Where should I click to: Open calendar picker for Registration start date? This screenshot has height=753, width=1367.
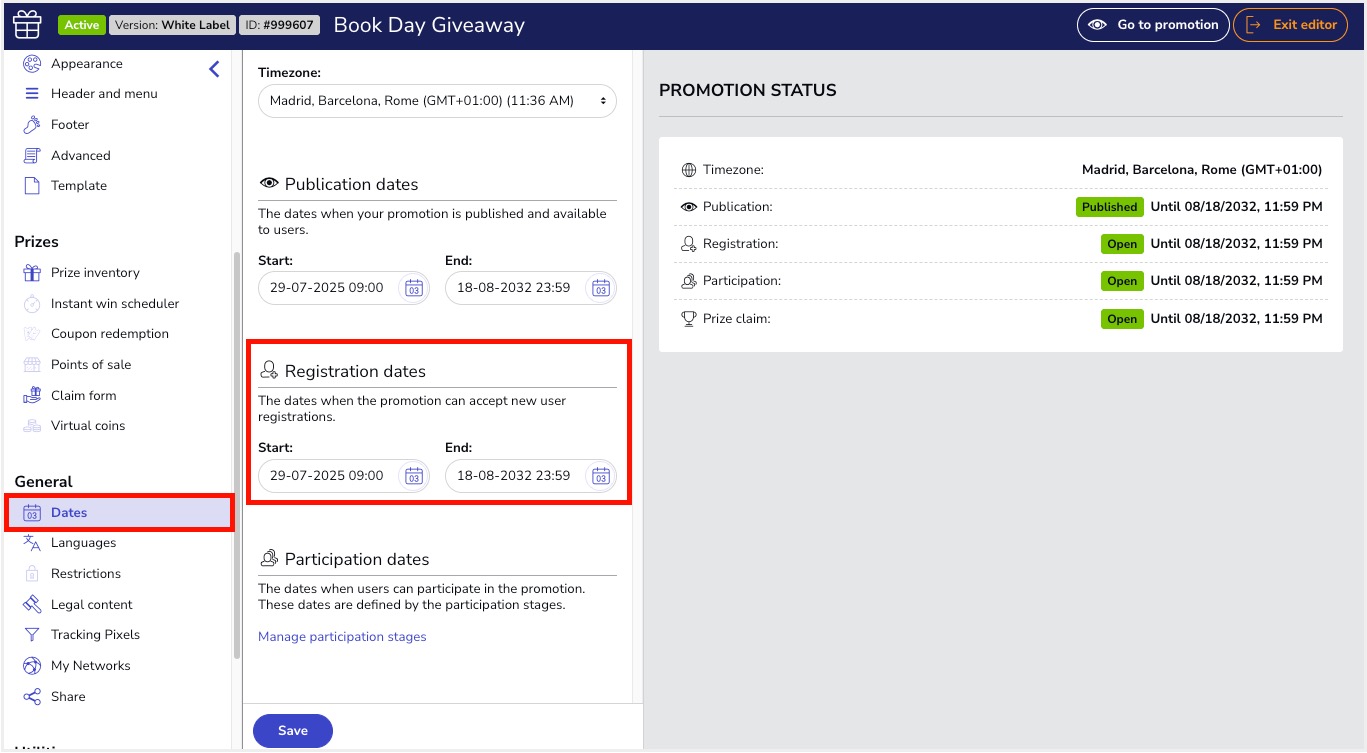pos(413,476)
